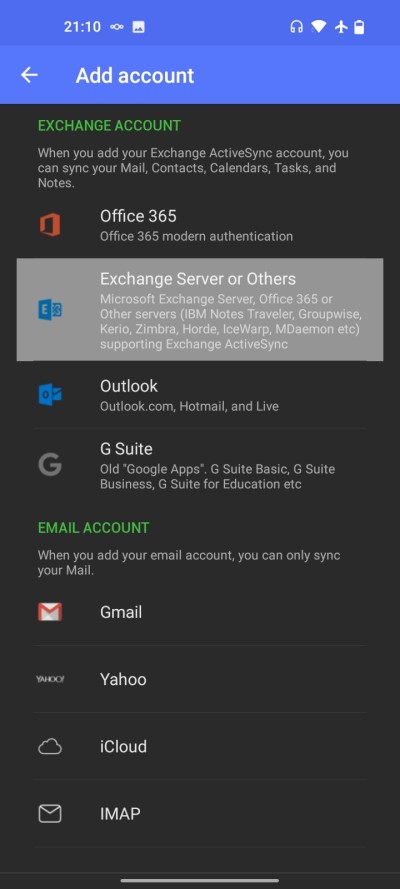
Task: Tap the airplane mode status icon
Action: click(341, 27)
